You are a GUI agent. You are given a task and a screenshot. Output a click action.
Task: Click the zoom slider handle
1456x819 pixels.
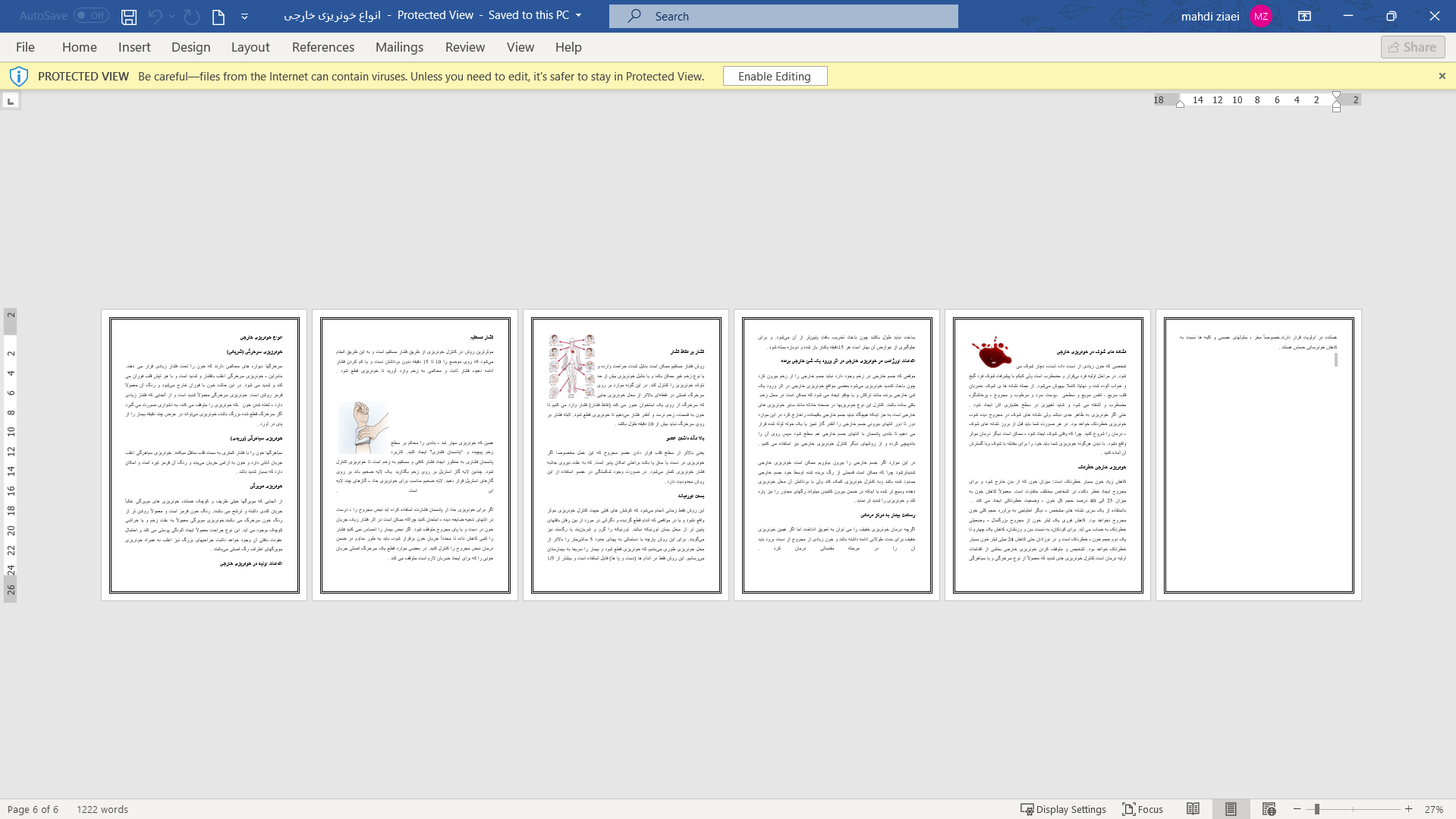[1317, 809]
